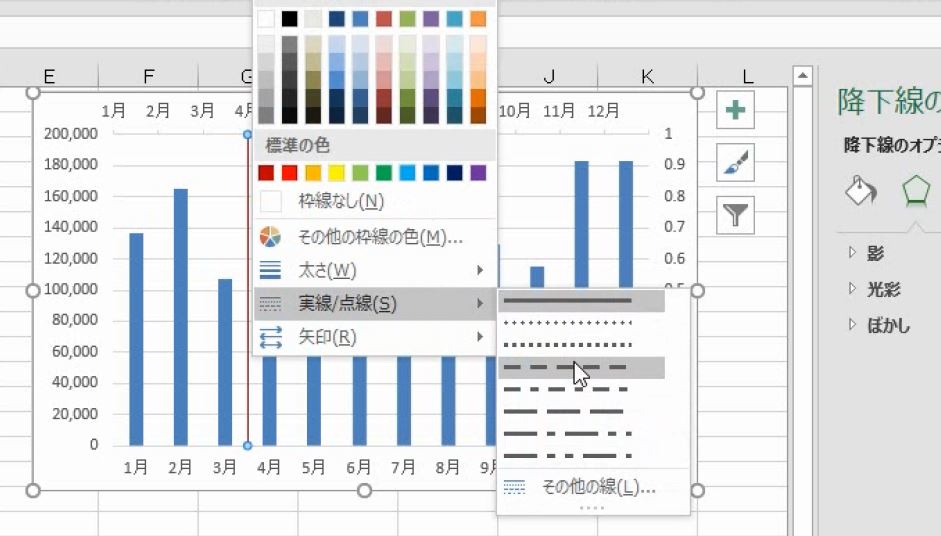Click the 5月 bottom axis label
Image resolution: width=941 pixels, height=536 pixels.
pos(313,467)
